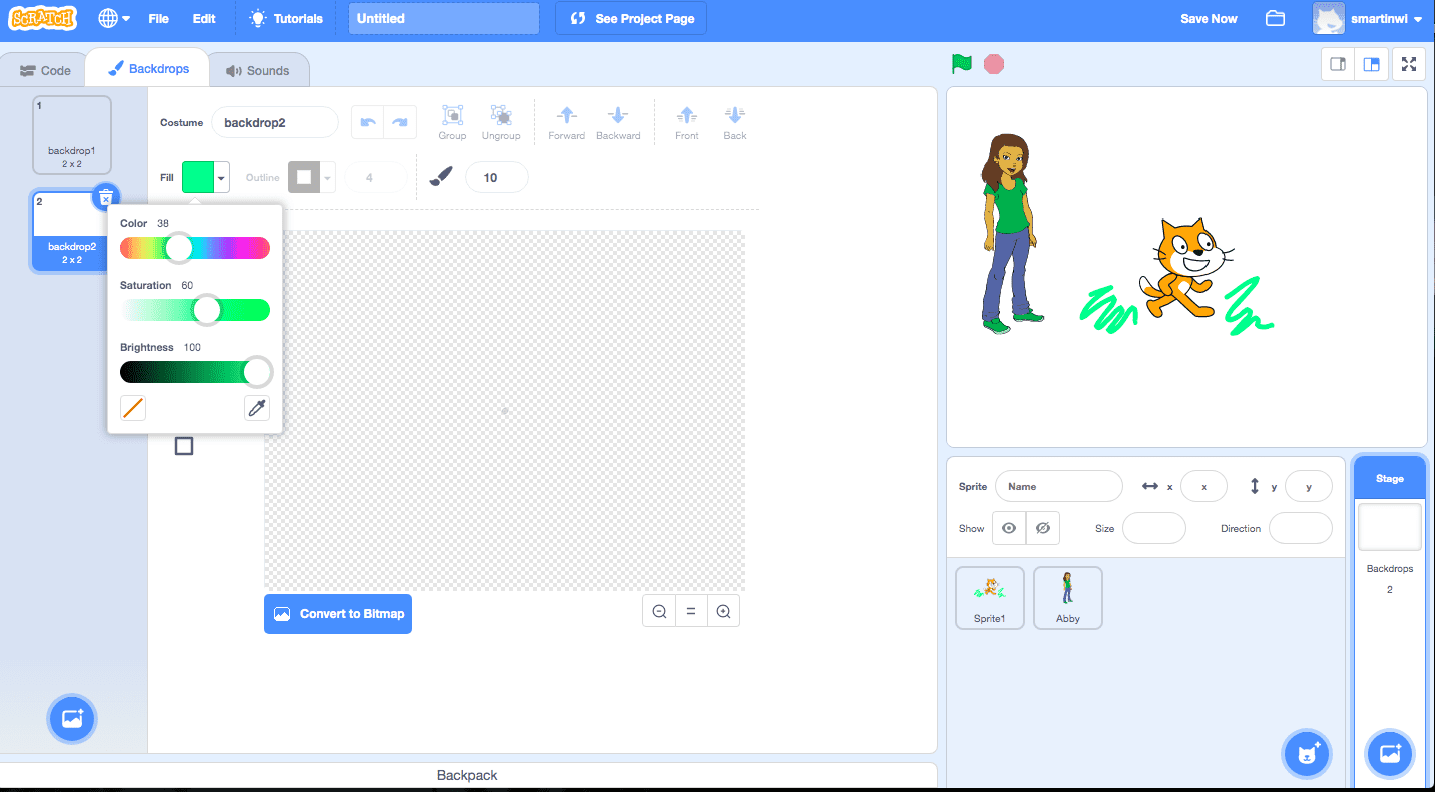Click the show sprite eye toggle
This screenshot has width=1435, height=792.
(1009, 528)
